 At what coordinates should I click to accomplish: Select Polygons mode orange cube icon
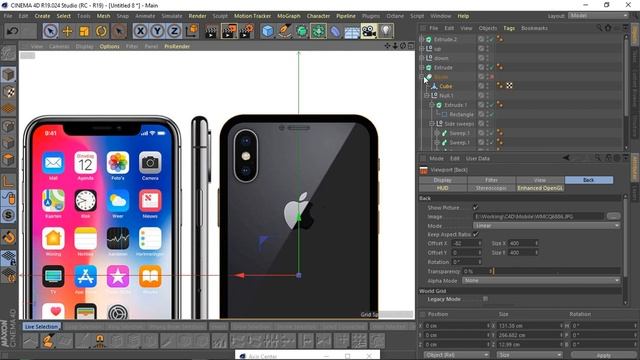[9, 160]
